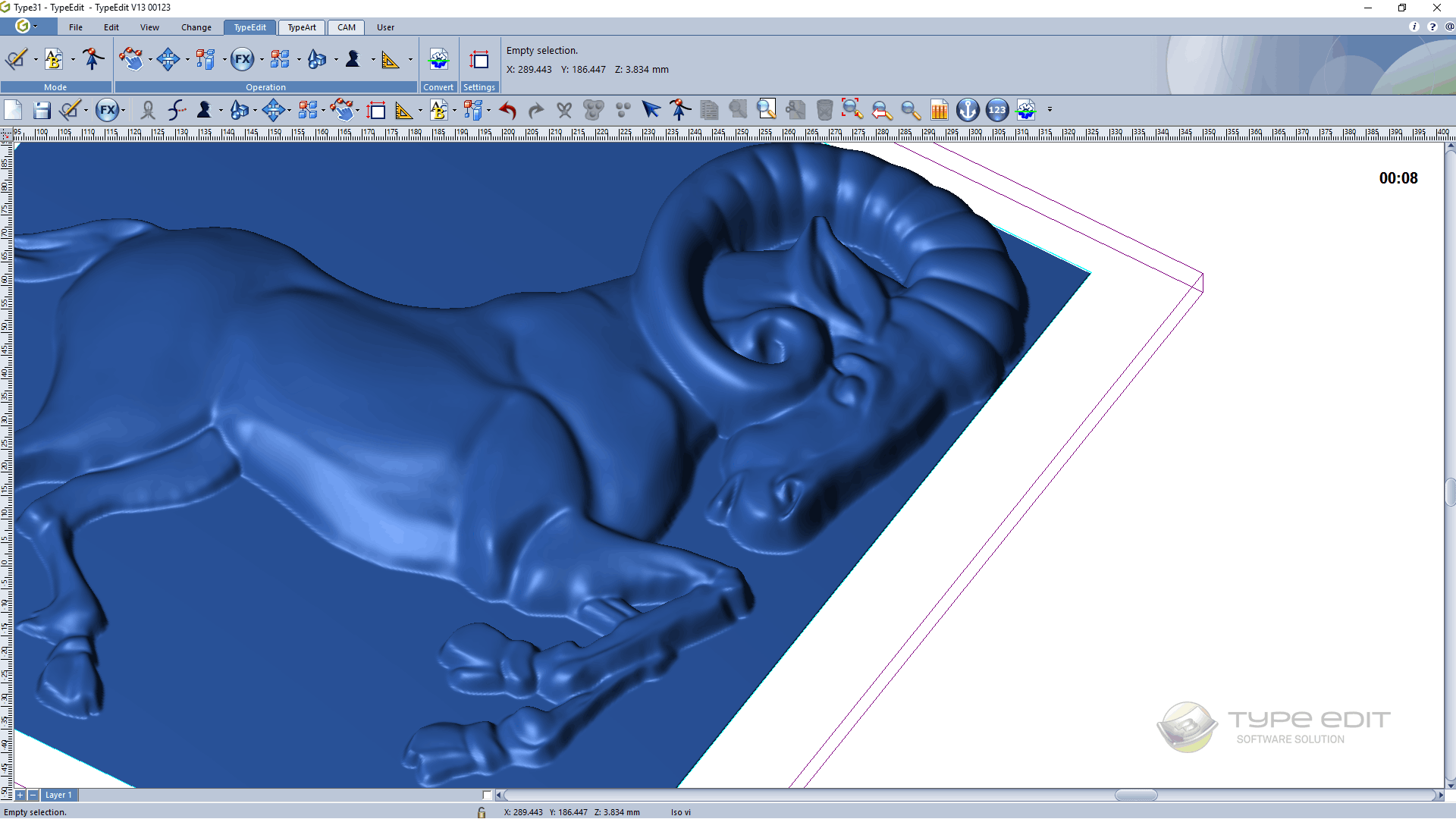Image resolution: width=1456 pixels, height=819 pixels.
Task: Click the zoom previous magnifier icon
Action: [x=882, y=111]
